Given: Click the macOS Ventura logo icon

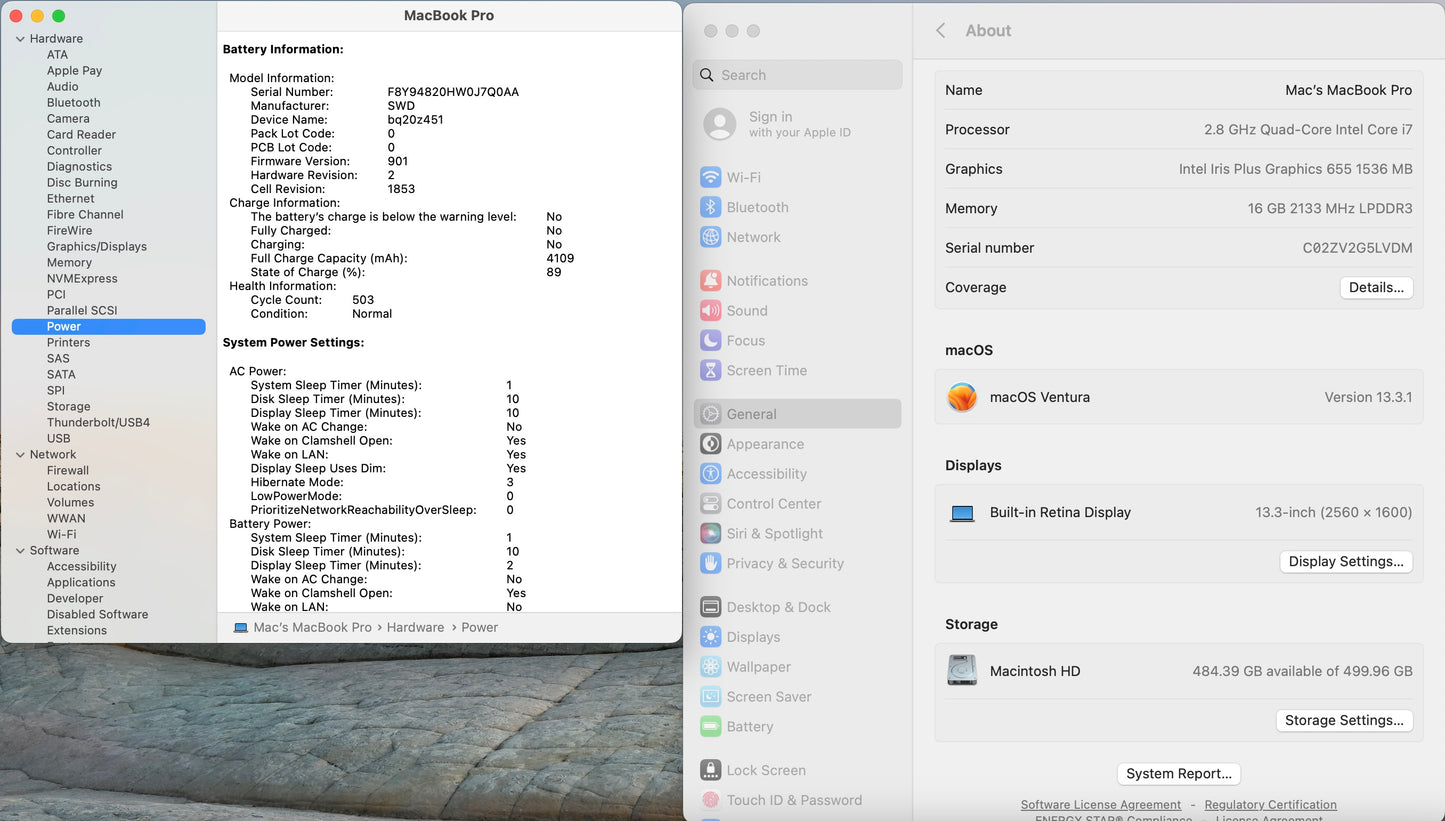Looking at the screenshot, I should pyautogui.click(x=962, y=397).
